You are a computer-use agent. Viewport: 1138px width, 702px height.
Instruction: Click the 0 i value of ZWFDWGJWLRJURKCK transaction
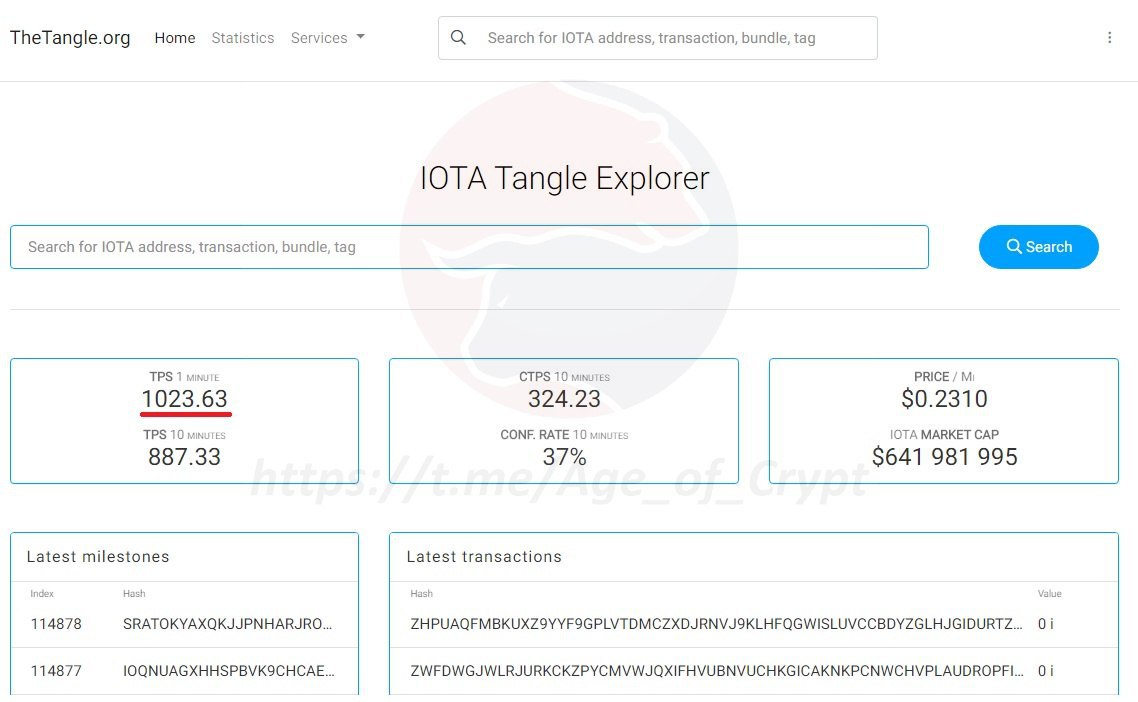[1046, 671]
